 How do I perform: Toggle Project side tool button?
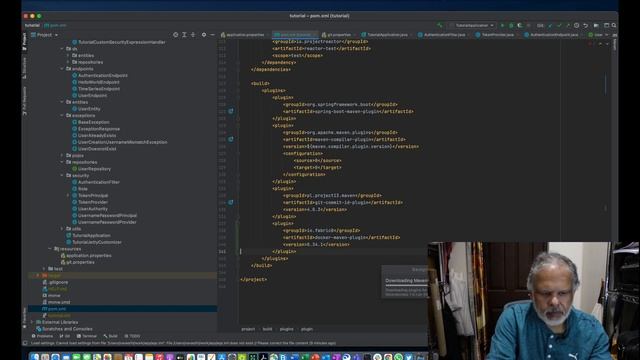click(x=24, y=42)
